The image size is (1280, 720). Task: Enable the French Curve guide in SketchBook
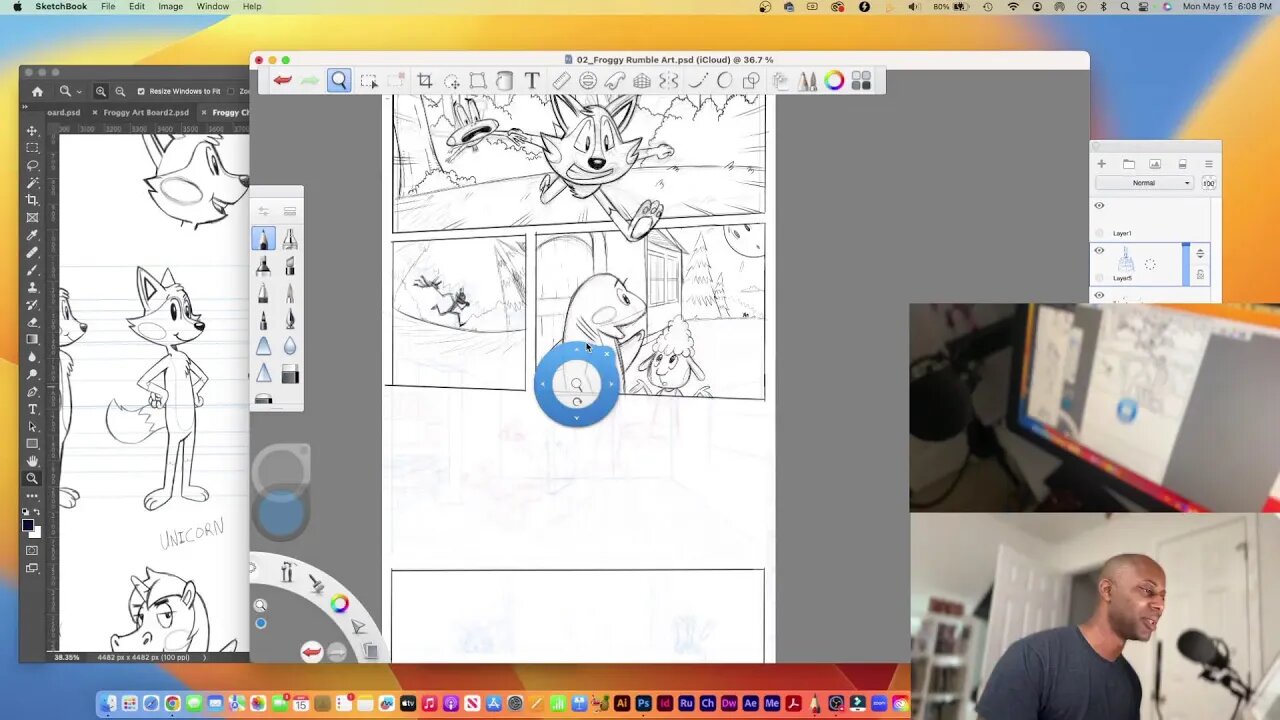(x=615, y=81)
